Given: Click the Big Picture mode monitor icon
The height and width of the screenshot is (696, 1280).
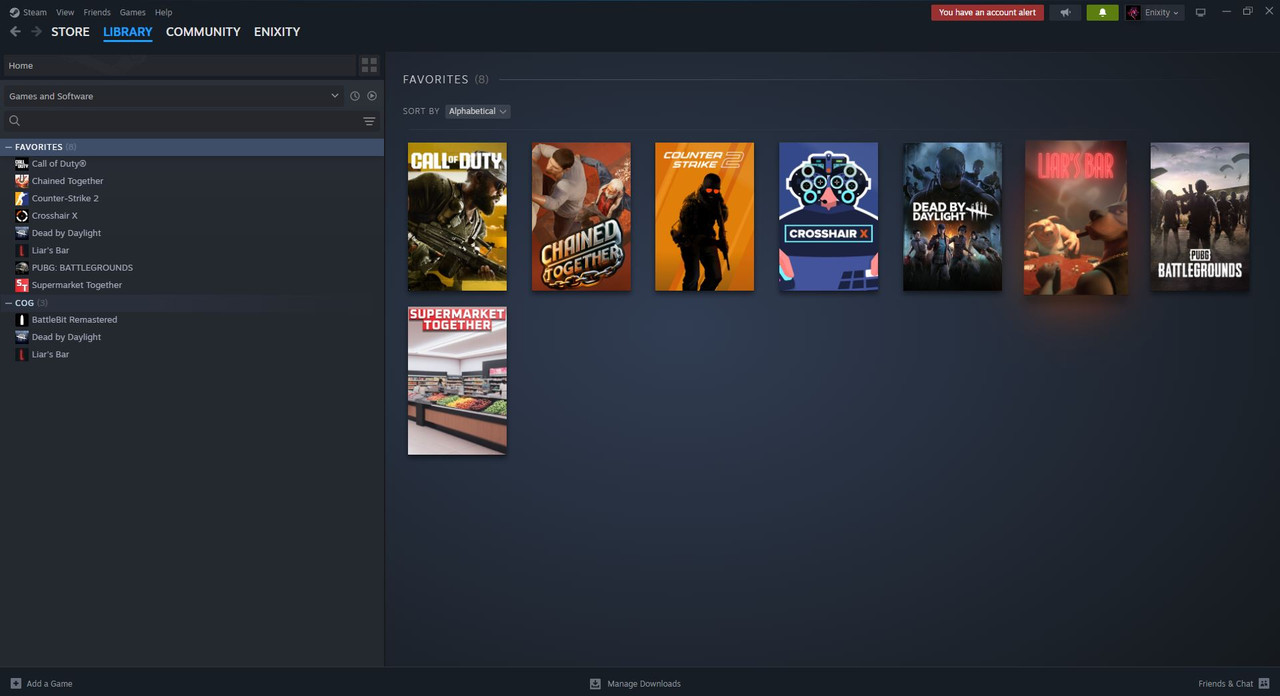Looking at the screenshot, I should pyautogui.click(x=1200, y=12).
